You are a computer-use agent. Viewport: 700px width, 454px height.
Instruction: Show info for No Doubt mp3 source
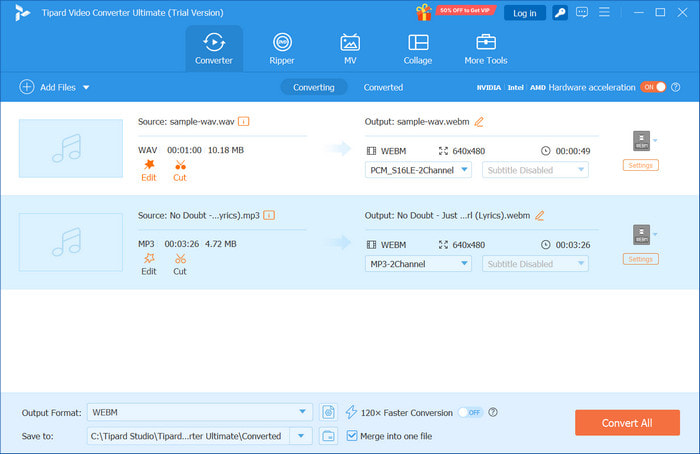269,215
